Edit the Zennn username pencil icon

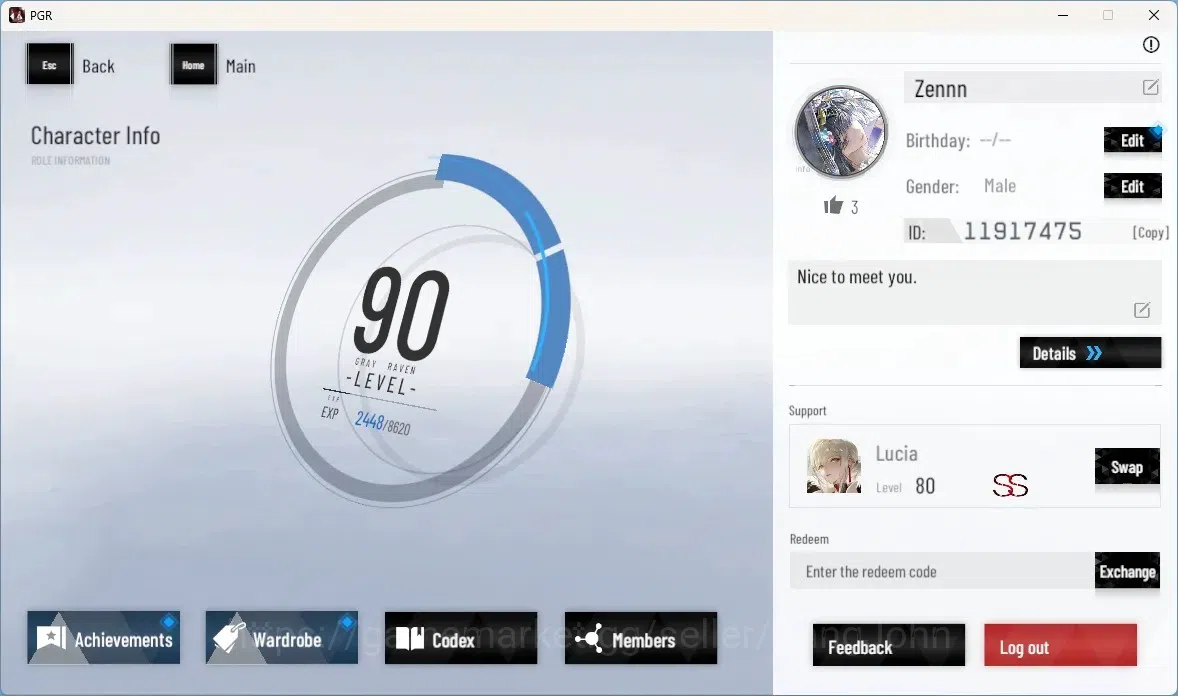[1150, 87]
